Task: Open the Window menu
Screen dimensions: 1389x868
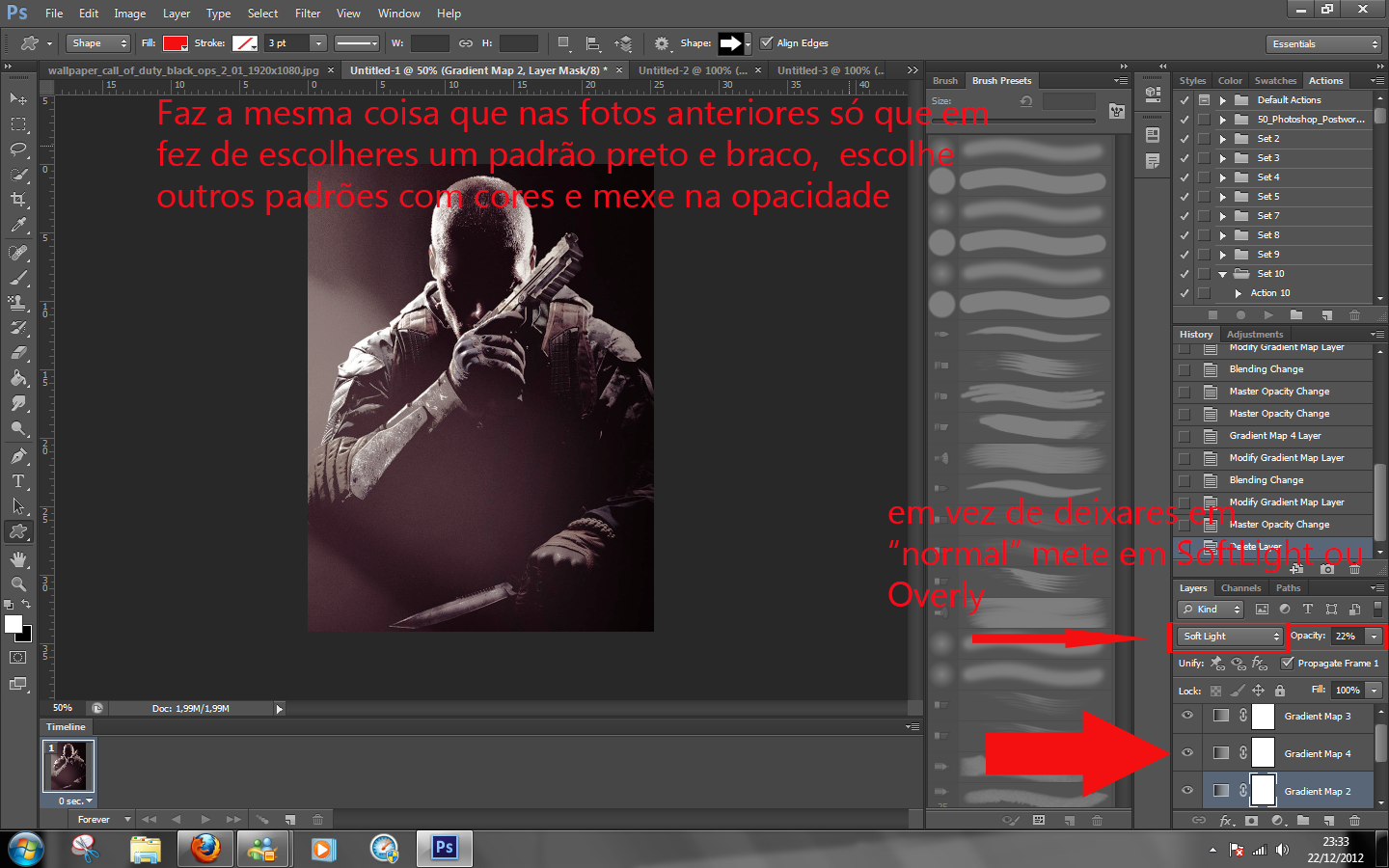Action: pos(398,14)
